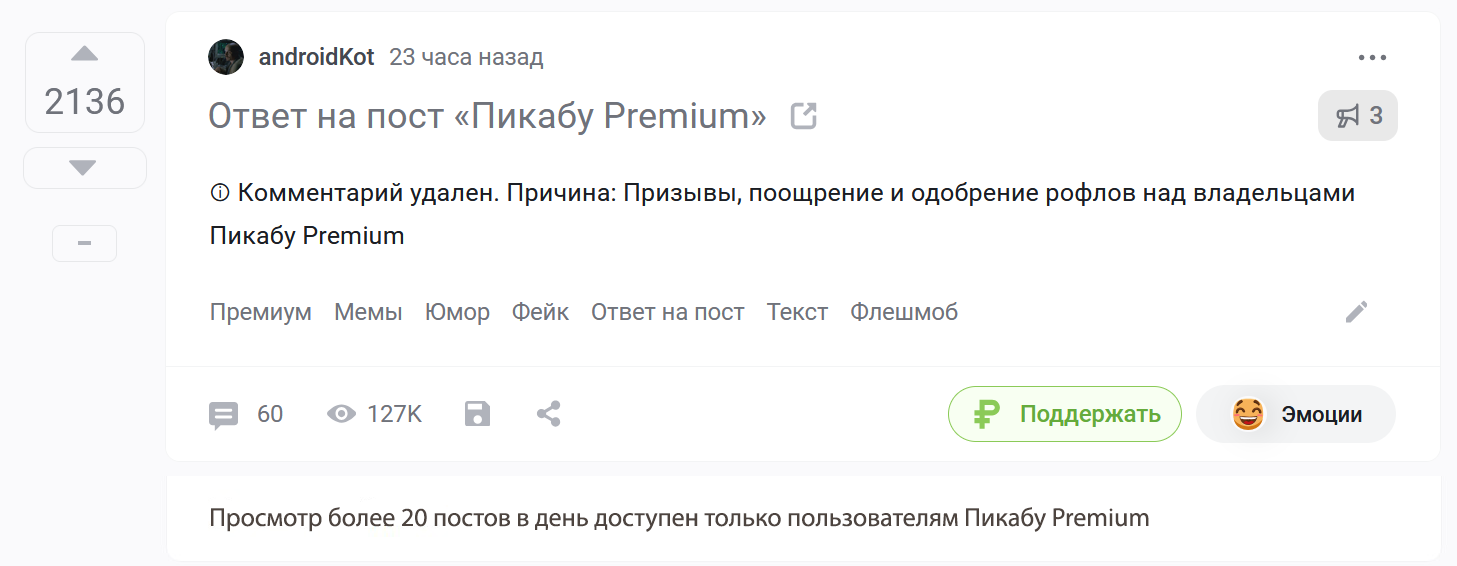Open the androidKot avatar profile picture

(x=226, y=57)
